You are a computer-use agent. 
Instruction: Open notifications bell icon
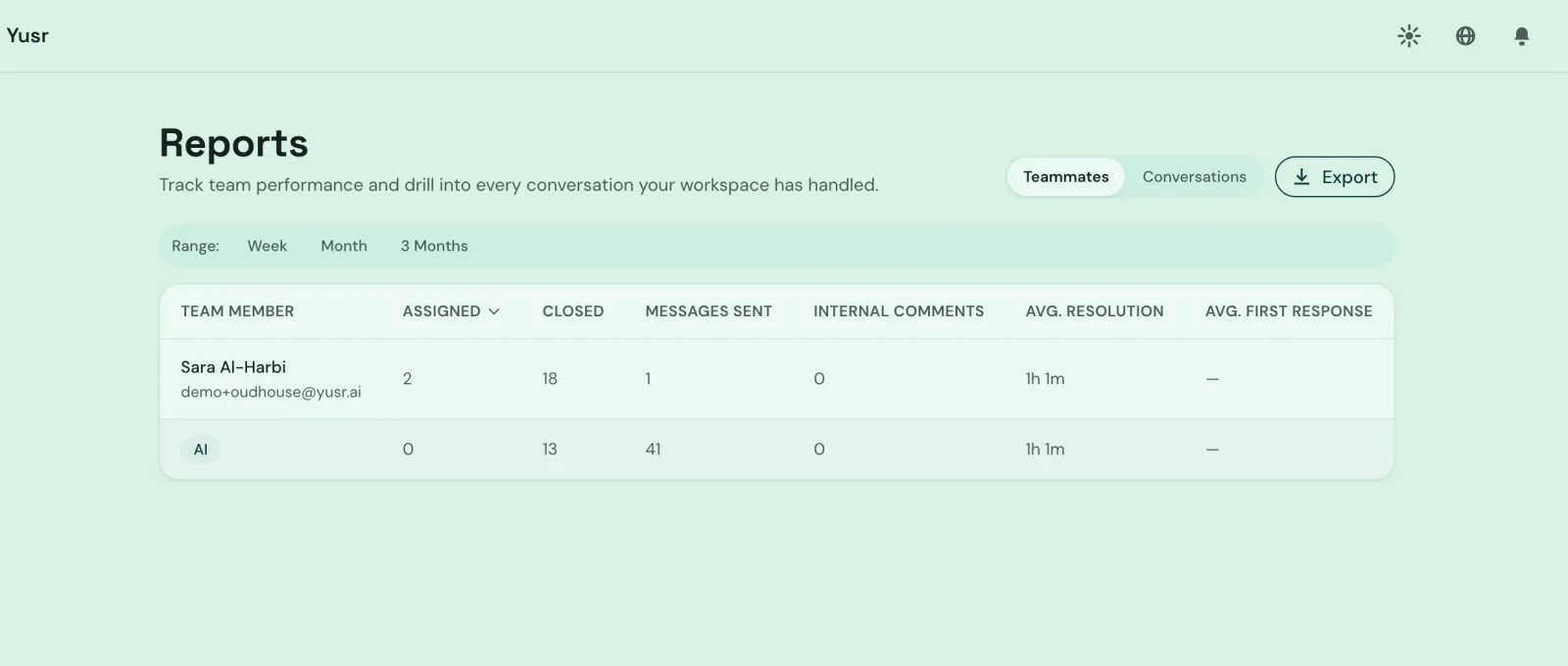point(1521,36)
